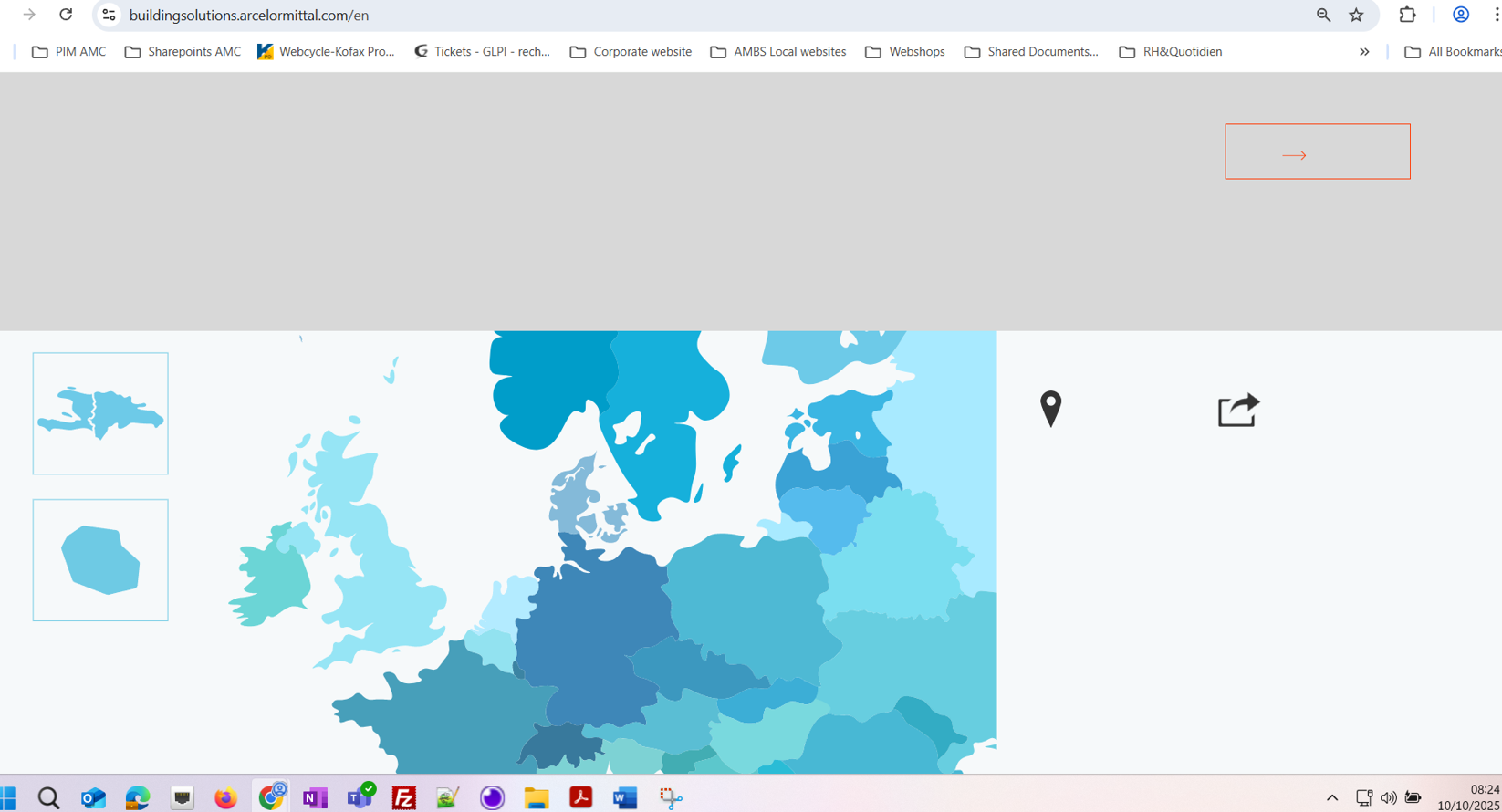Viewport: 1502px width, 812px height.
Task: Expand the hidden bookmarks chevron
Action: coord(1364,52)
